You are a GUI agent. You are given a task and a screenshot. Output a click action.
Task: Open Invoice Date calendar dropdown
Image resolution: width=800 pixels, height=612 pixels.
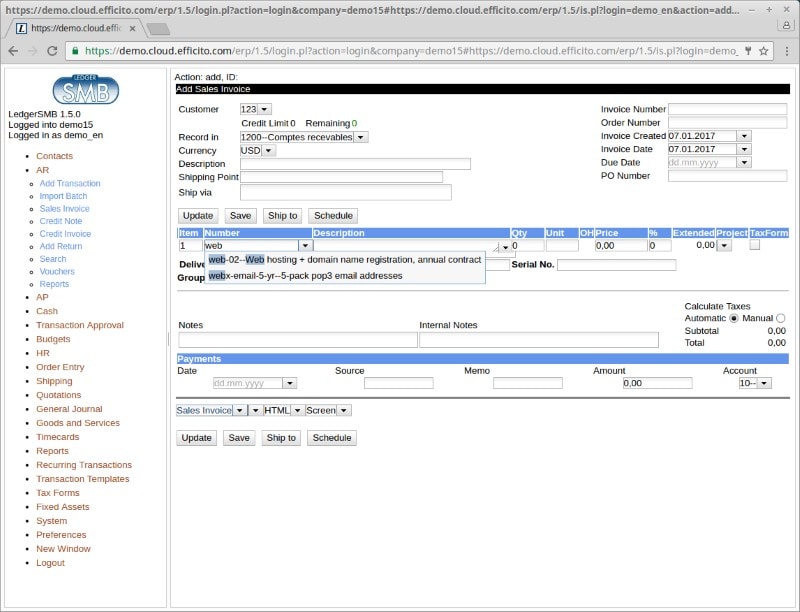click(x=743, y=149)
